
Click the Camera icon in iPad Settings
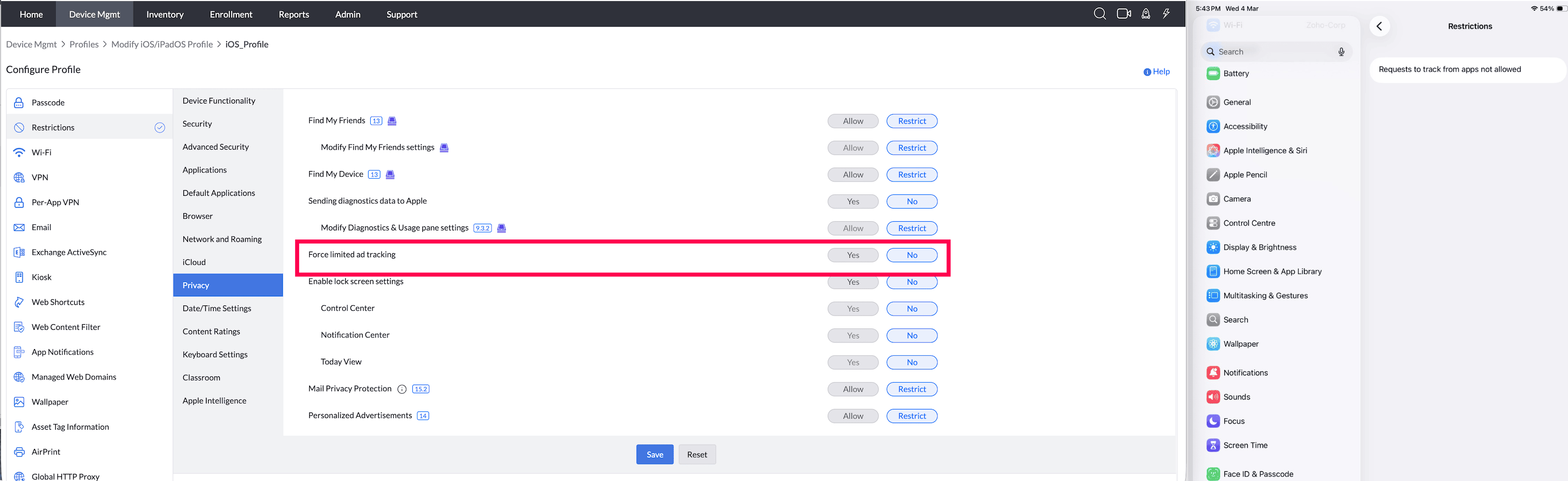coord(1213,199)
